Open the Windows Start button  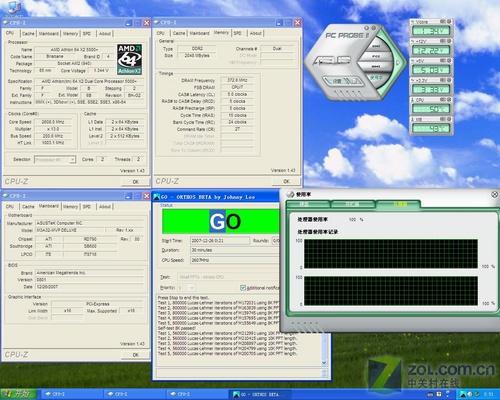tap(18, 394)
